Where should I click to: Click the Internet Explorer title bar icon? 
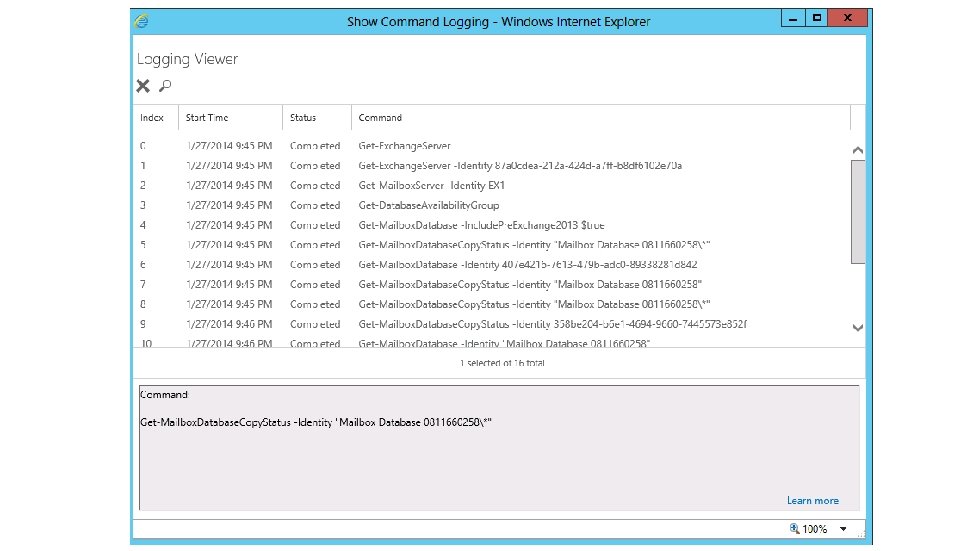pyautogui.click(x=142, y=21)
